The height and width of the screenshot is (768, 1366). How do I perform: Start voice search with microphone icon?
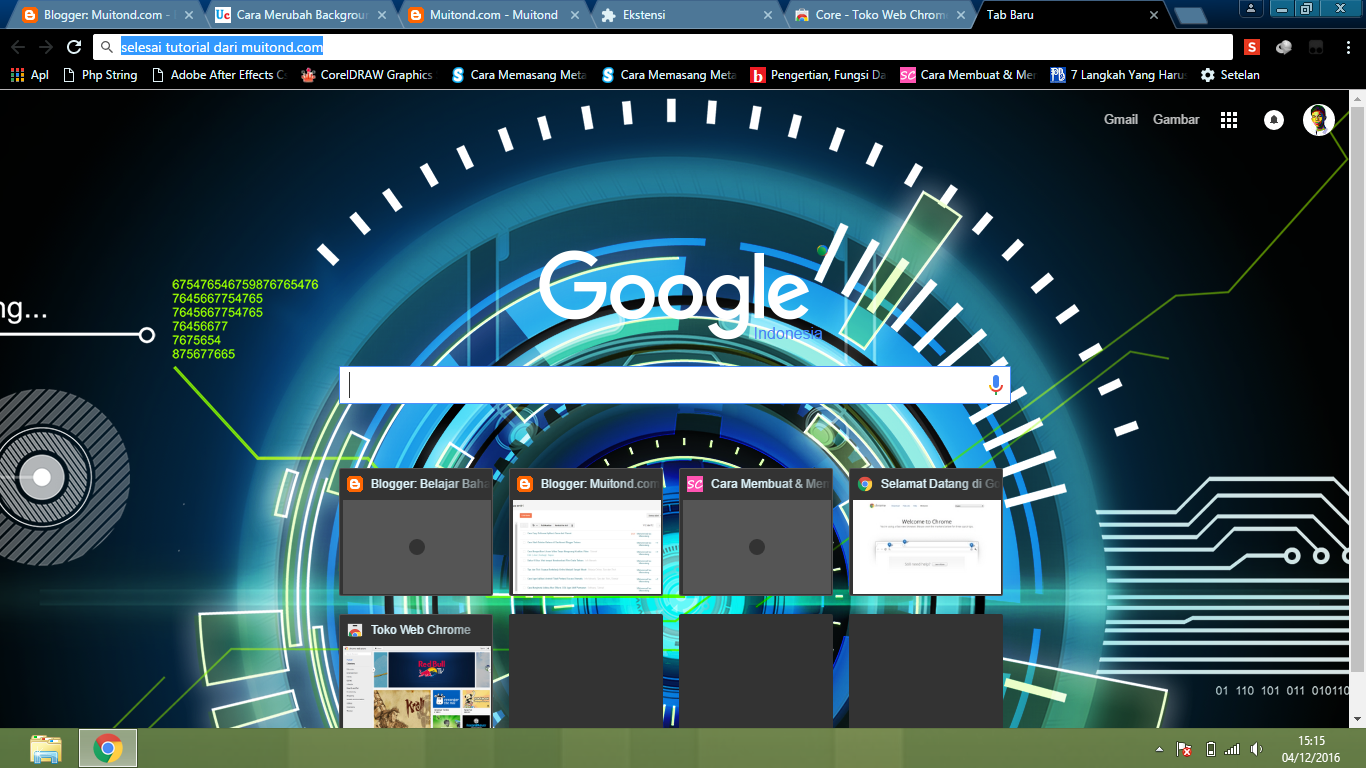pyautogui.click(x=996, y=385)
